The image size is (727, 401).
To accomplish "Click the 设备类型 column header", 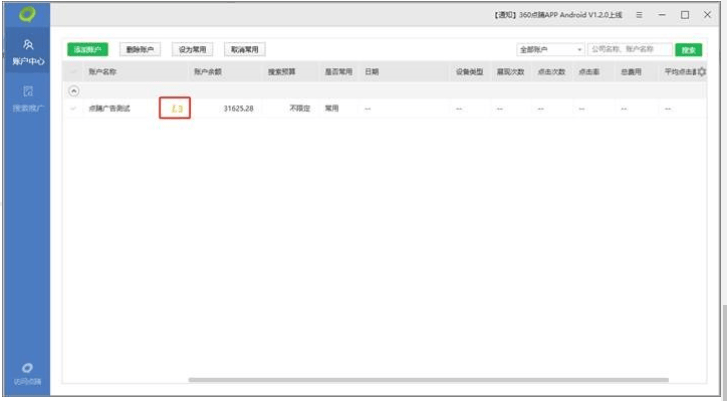I will [469, 72].
